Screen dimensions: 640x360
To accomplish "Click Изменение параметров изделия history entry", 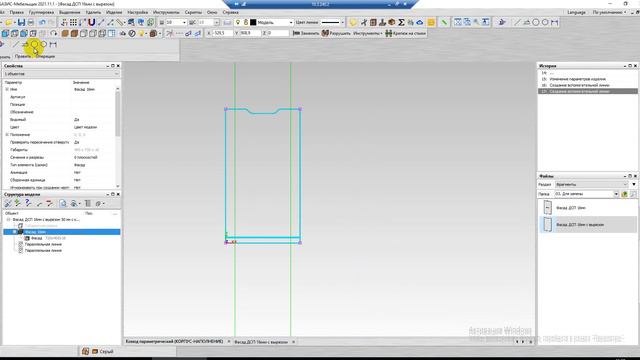I will point(578,79).
